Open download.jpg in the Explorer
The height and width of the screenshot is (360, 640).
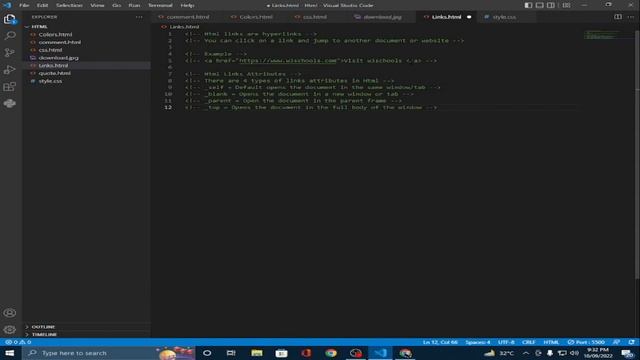tap(58, 58)
